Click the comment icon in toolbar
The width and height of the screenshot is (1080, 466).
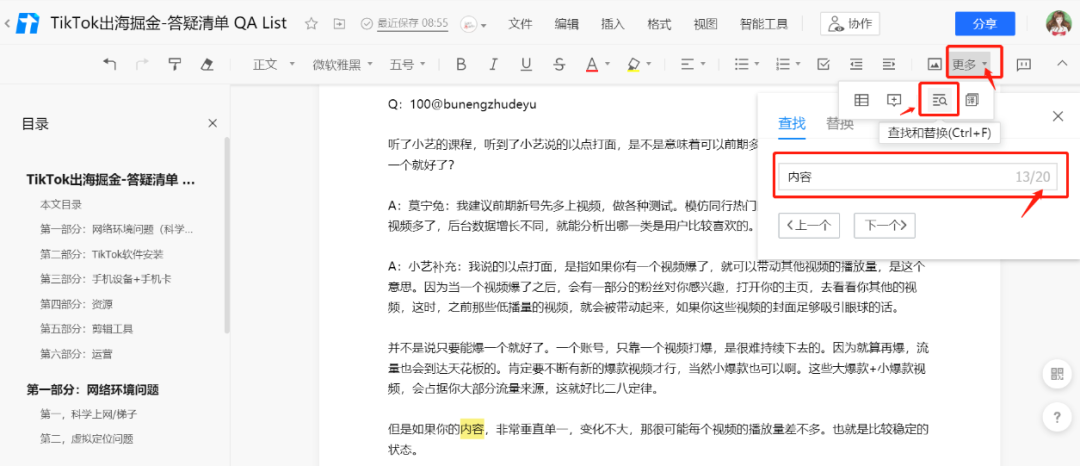click(1024, 64)
